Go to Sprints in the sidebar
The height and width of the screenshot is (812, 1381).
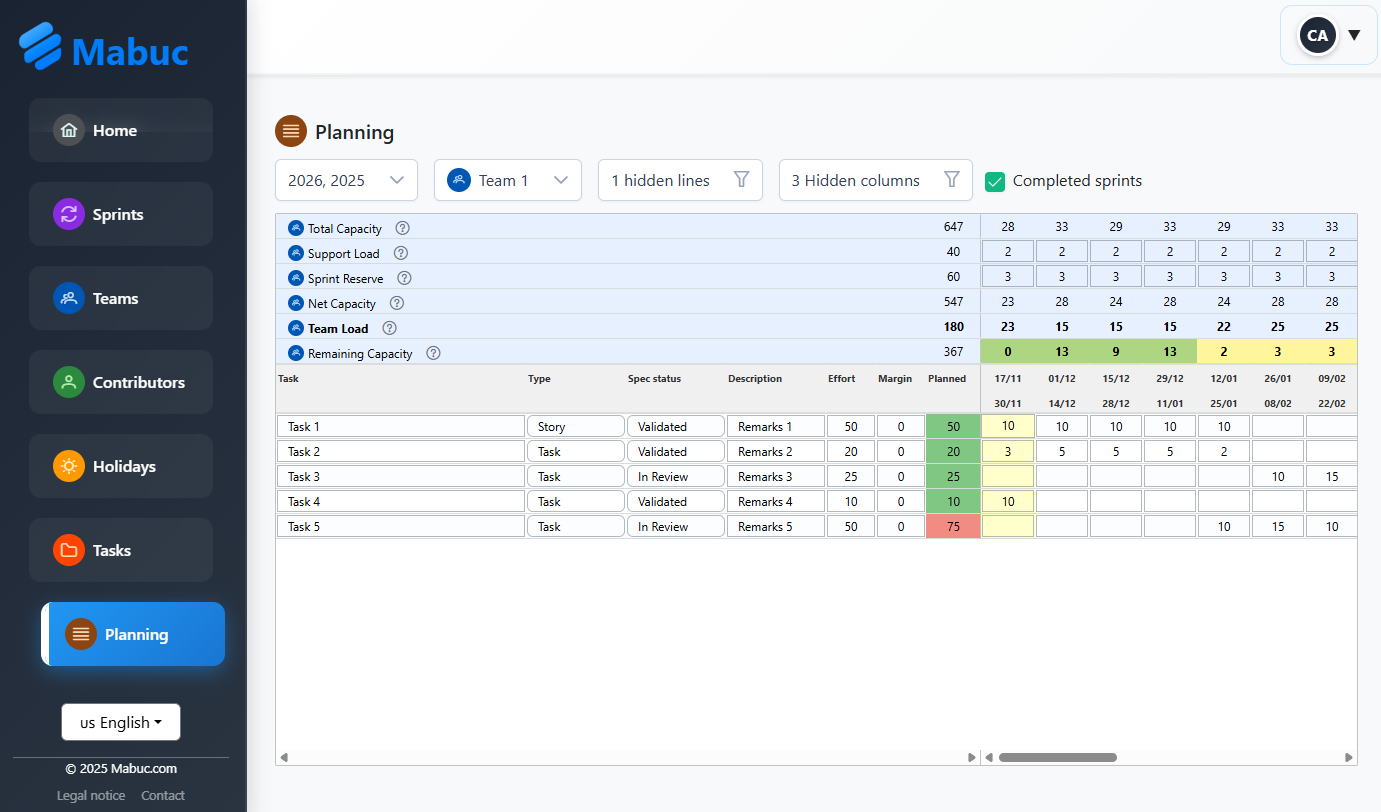pyautogui.click(x=120, y=214)
